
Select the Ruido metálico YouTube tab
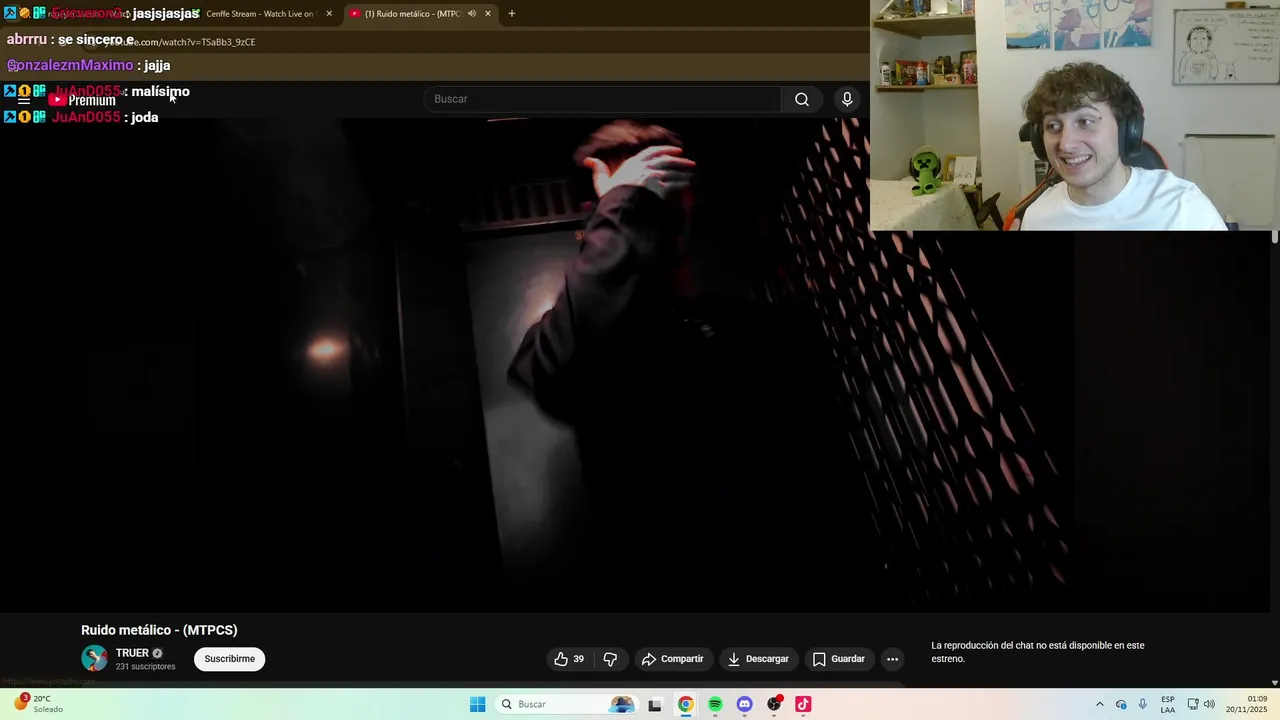click(411, 14)
